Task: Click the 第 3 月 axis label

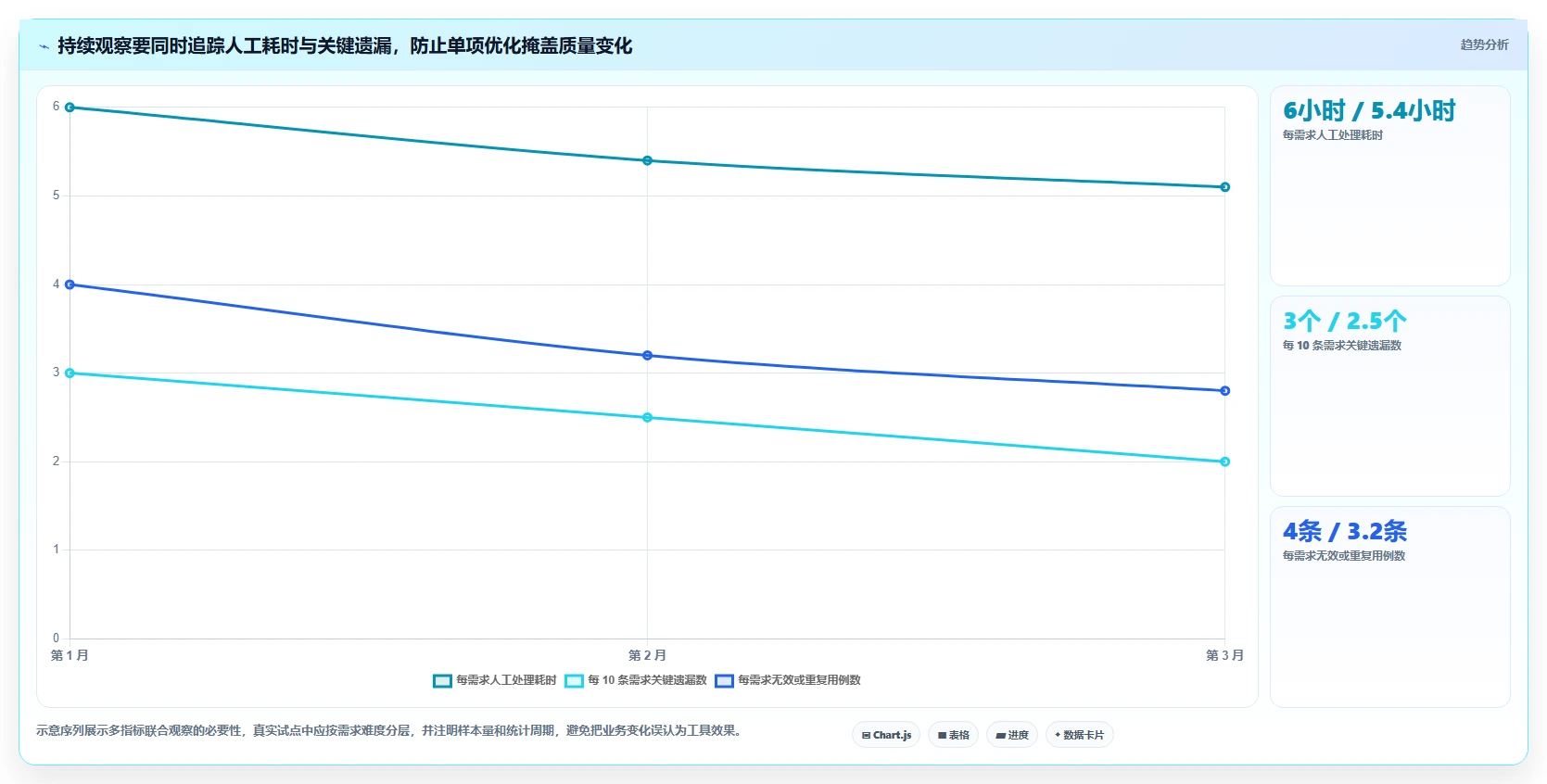Action: [1224, 655]
